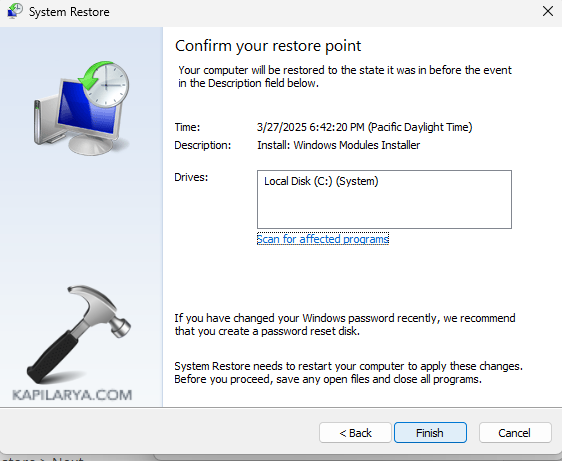Select Local Disk (C:) (System) entry
This screenshot has height=461, width=562.
(321, 181)
